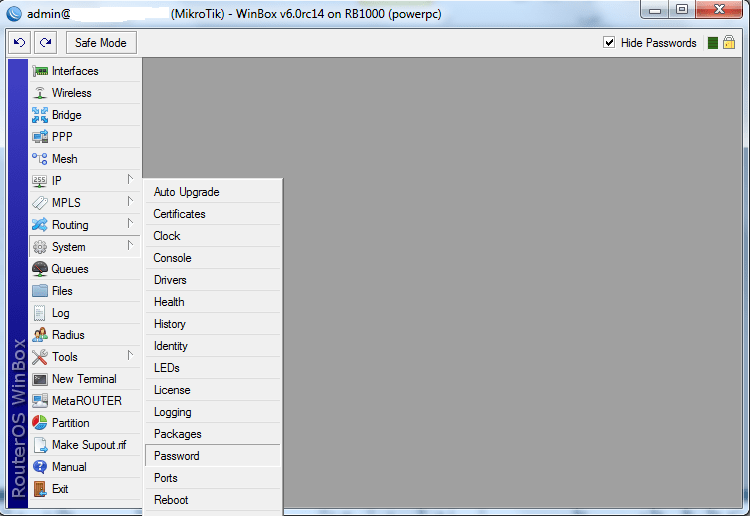
Task: Click the Tools wrench icon
Action: [40, 357]
